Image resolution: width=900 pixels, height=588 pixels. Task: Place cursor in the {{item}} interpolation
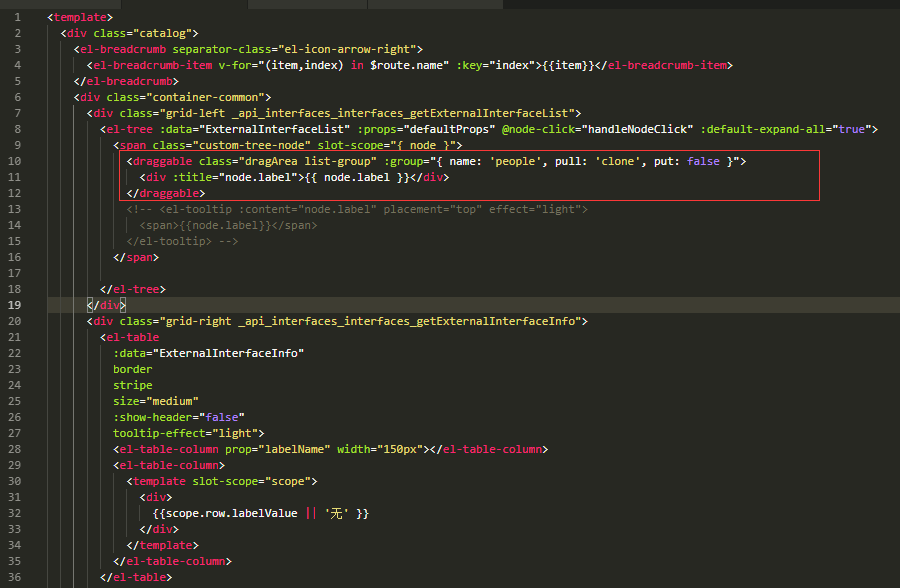(568, 65)
